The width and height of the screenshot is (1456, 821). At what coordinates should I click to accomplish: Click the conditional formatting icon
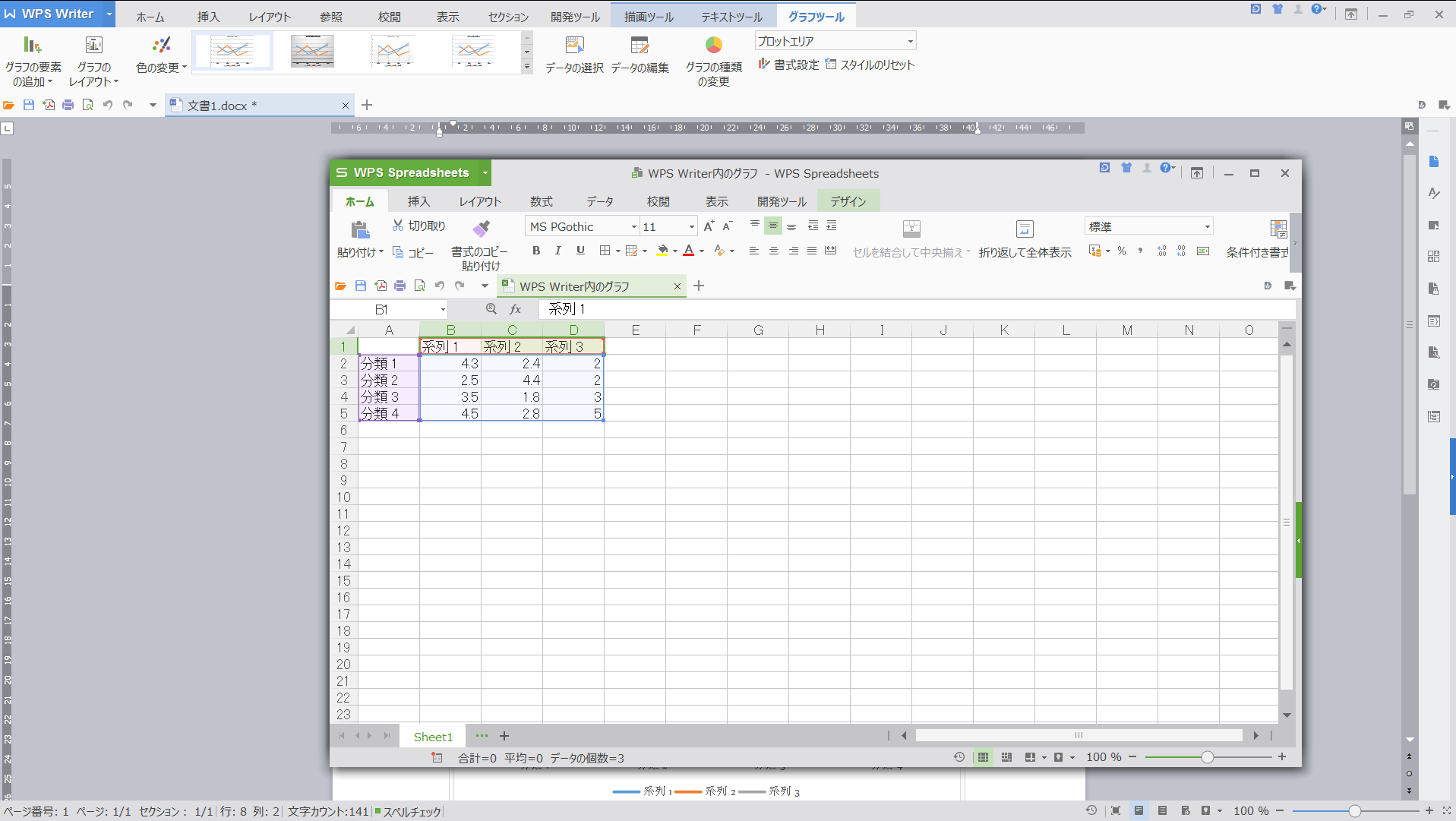(1279, 229)
